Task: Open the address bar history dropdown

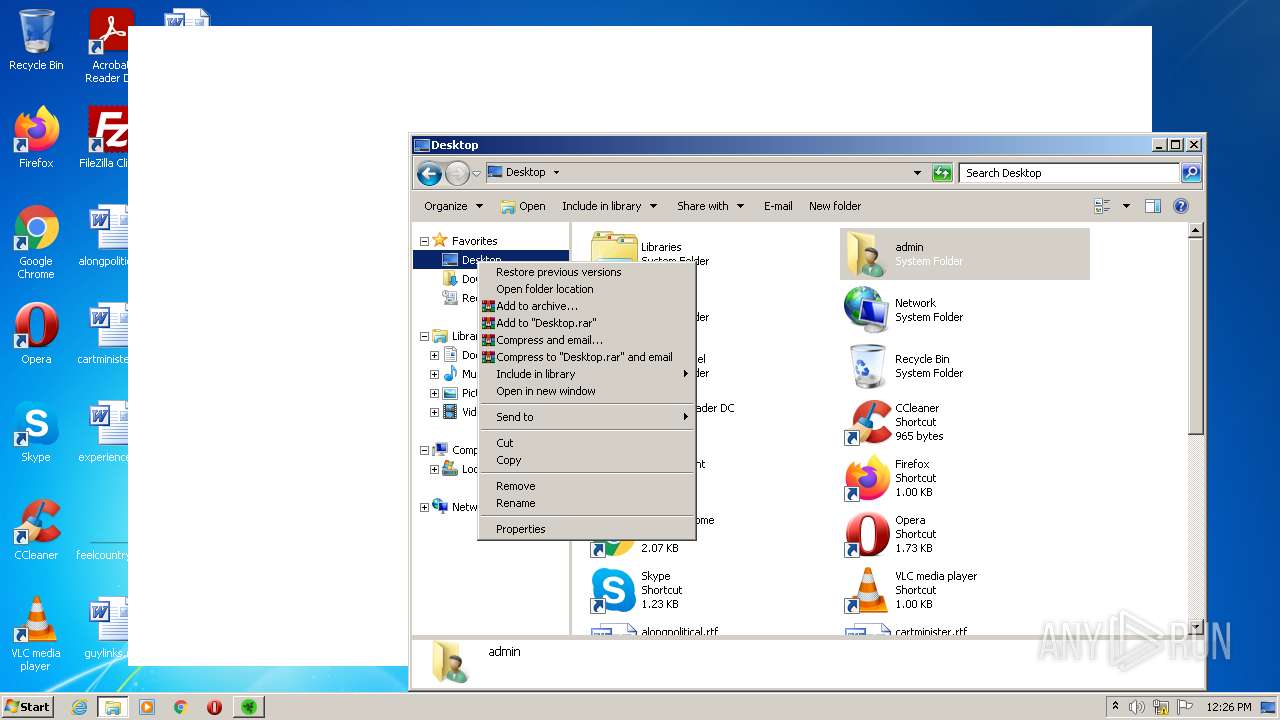Action: [917, 173]
